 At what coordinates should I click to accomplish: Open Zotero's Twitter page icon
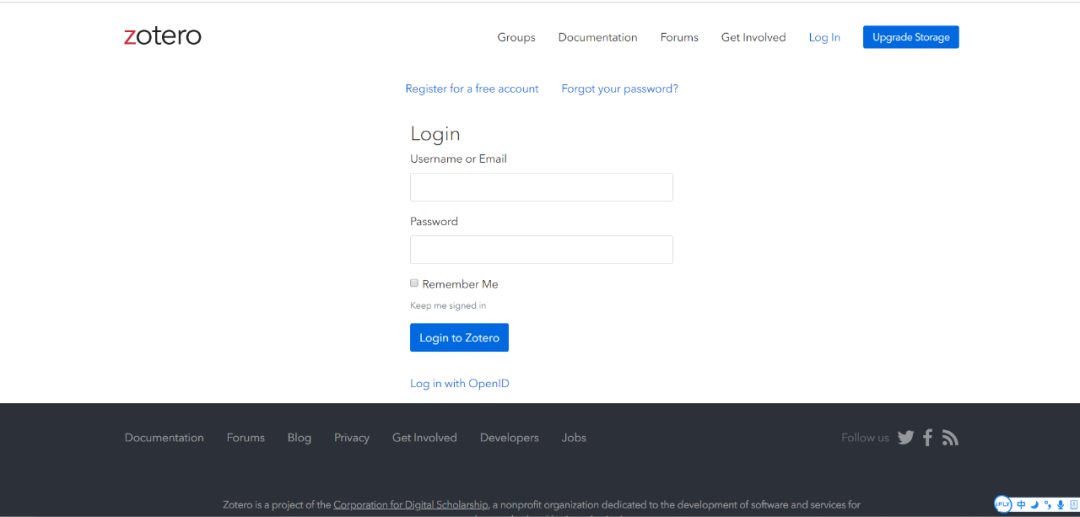point(906,437)
